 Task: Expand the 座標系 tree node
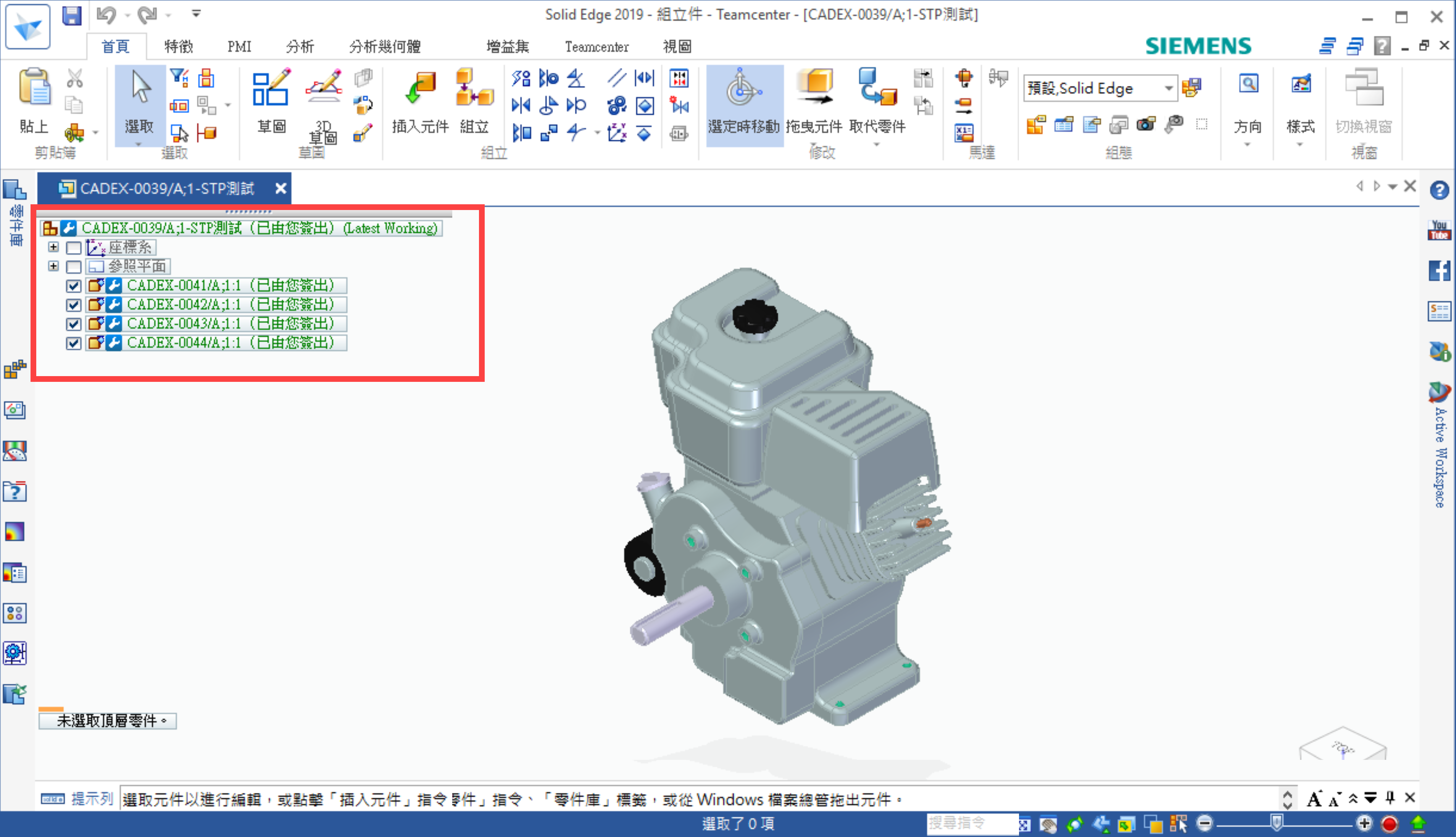click(53, 247)
